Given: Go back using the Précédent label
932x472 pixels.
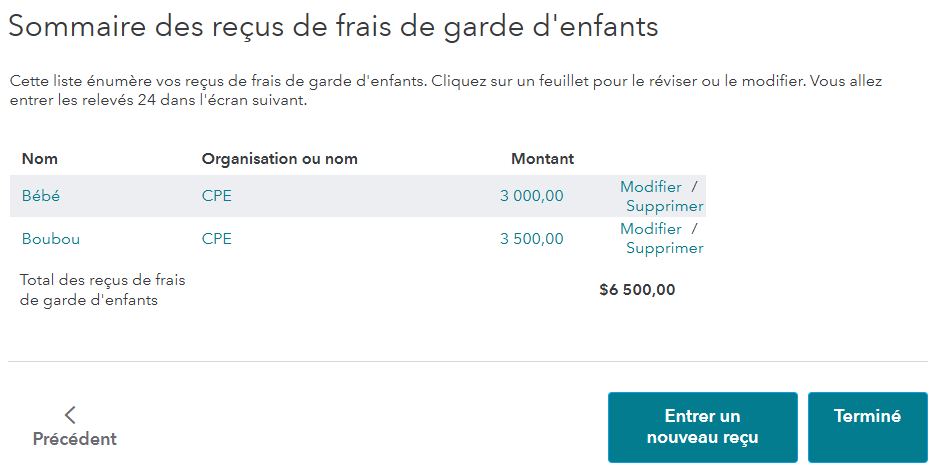Looking at the screenshot, I should click(x=75, y=439).
